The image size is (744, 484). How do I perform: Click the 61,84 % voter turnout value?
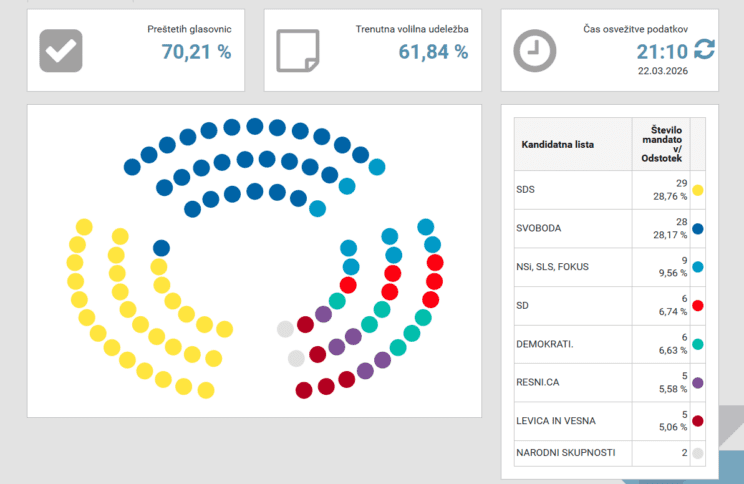(434, 52)
